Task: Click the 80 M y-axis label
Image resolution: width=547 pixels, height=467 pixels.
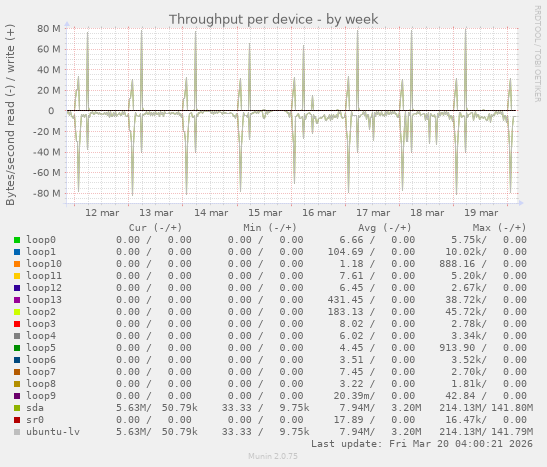Action: [49, 29]
